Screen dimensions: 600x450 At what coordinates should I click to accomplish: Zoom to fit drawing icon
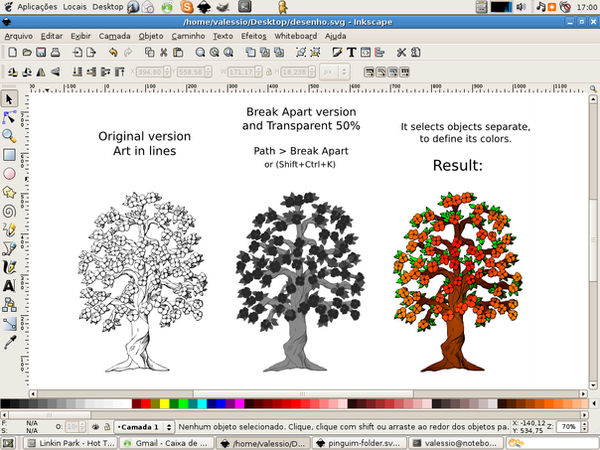pos(214,52)
